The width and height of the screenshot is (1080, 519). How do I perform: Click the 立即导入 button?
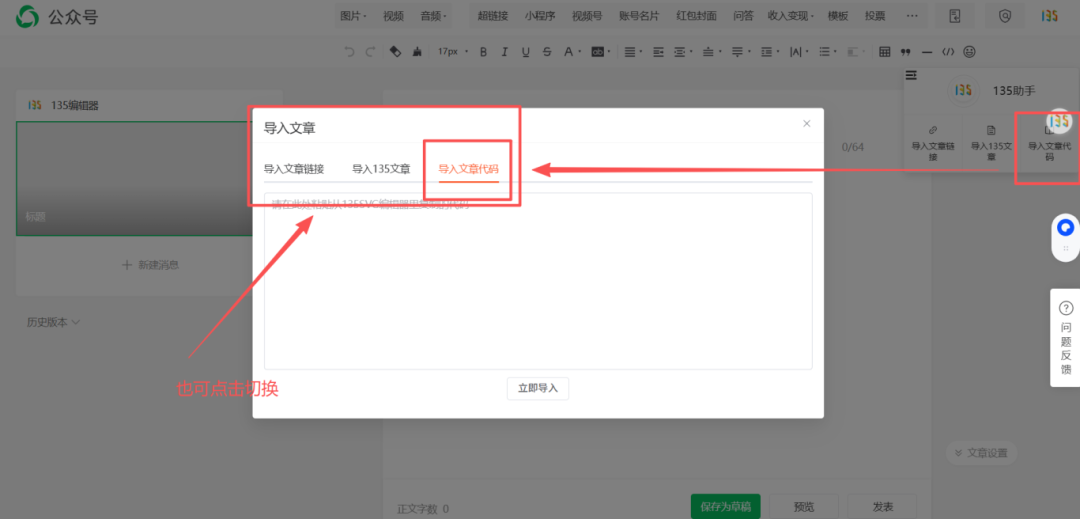point(538,388)
